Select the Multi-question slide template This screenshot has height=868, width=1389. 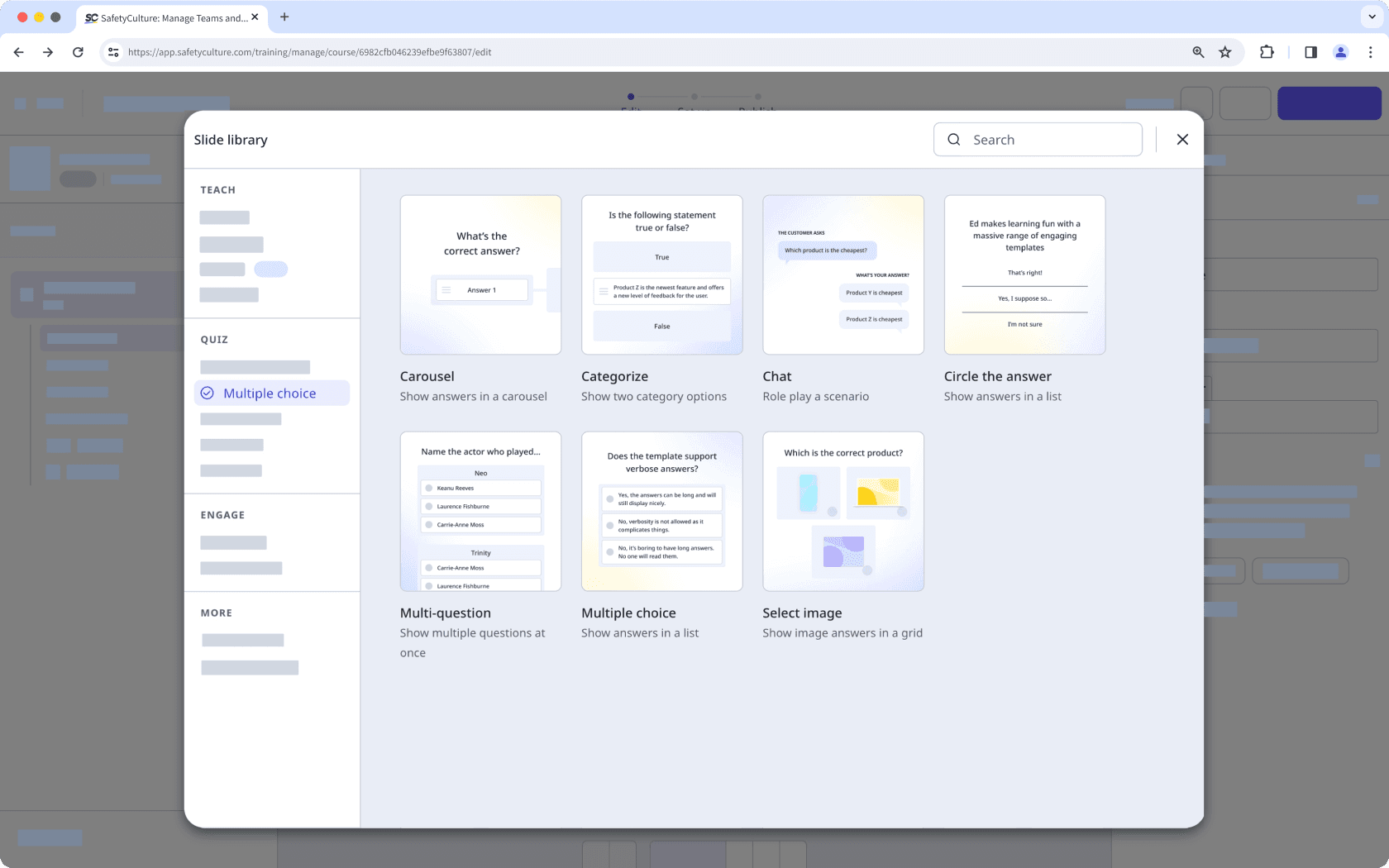click(x=480, y=511)
